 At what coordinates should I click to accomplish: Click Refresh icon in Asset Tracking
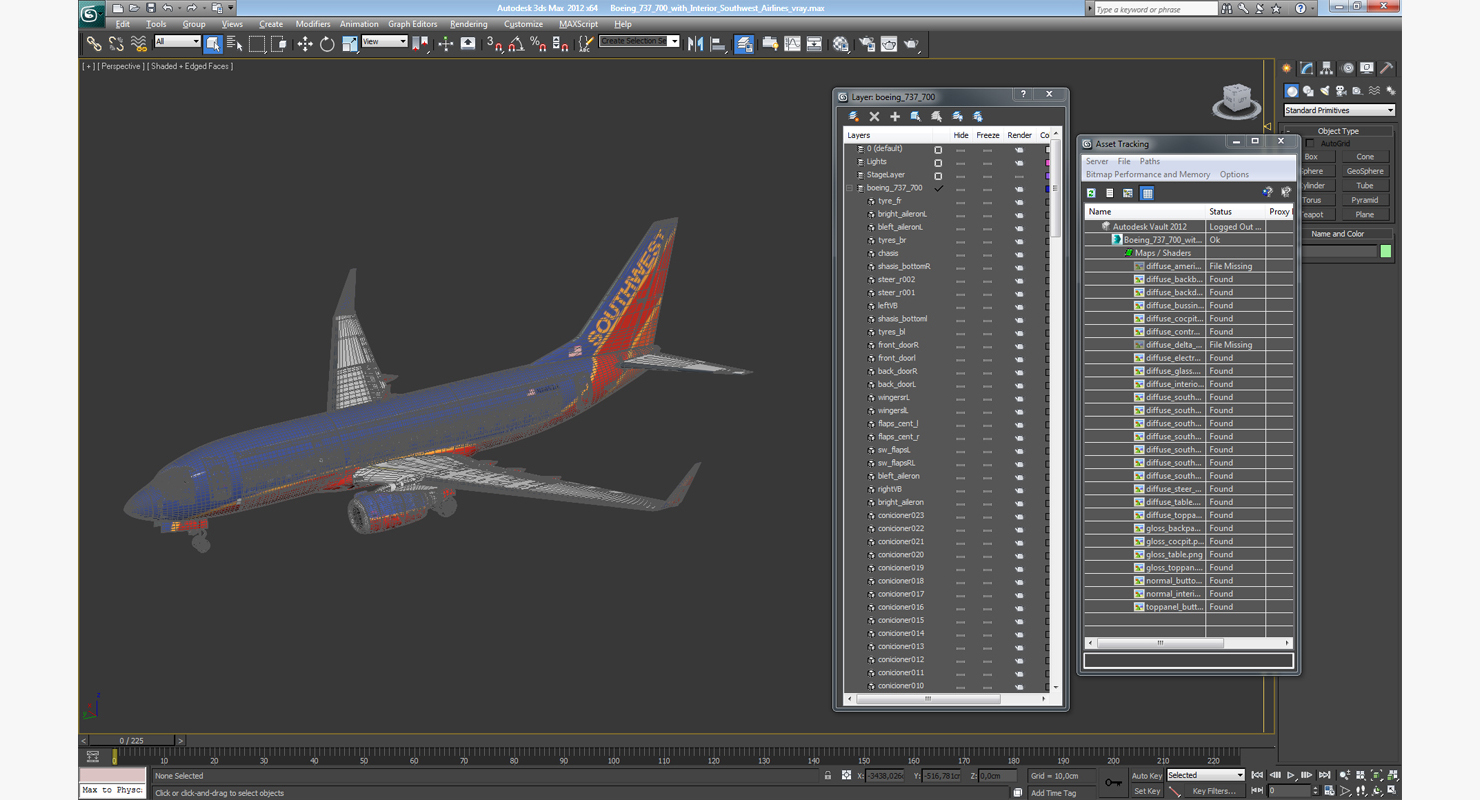tap(1091, 193)
